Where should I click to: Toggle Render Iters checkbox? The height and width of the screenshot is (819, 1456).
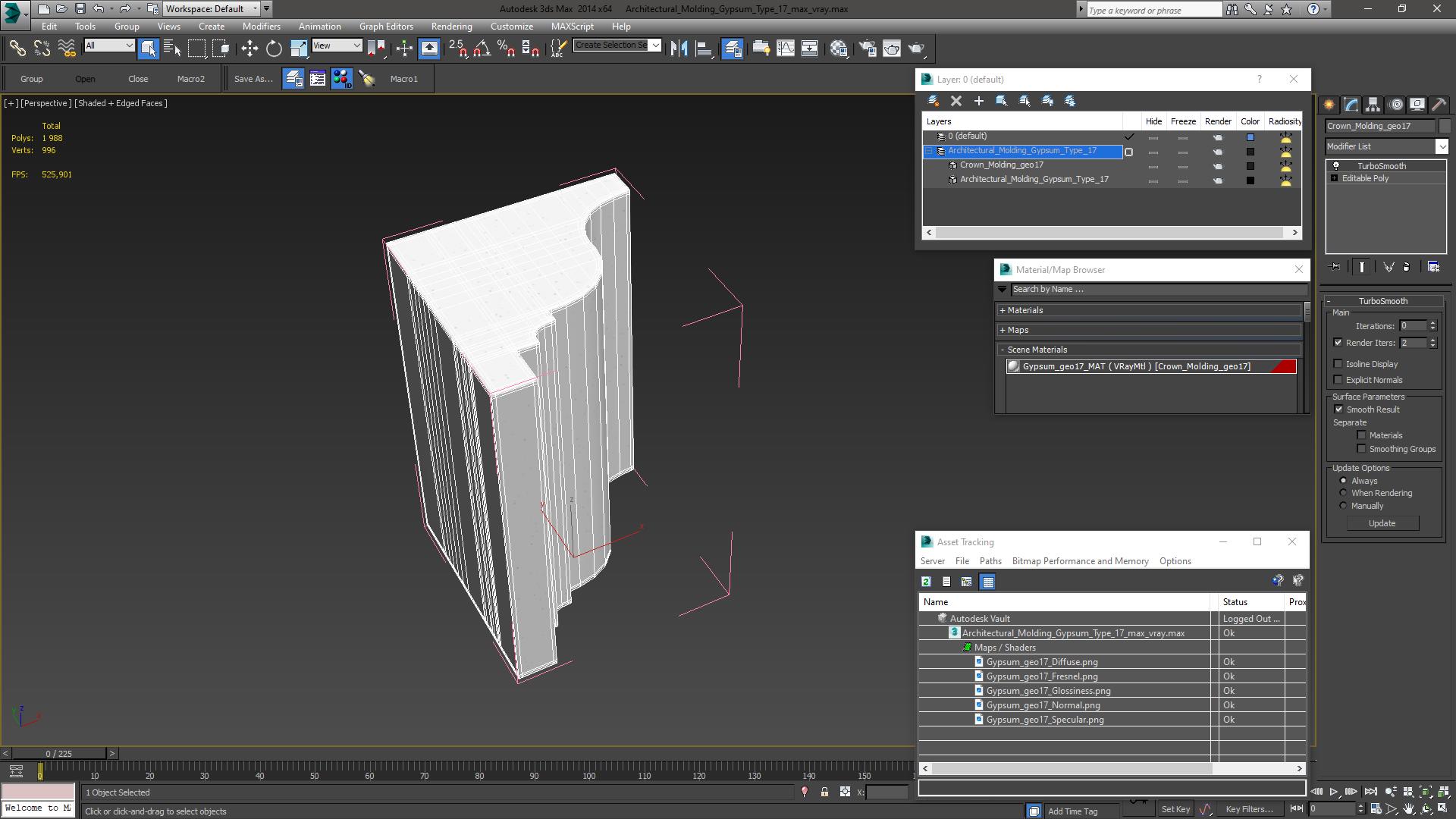(1338, 343)
